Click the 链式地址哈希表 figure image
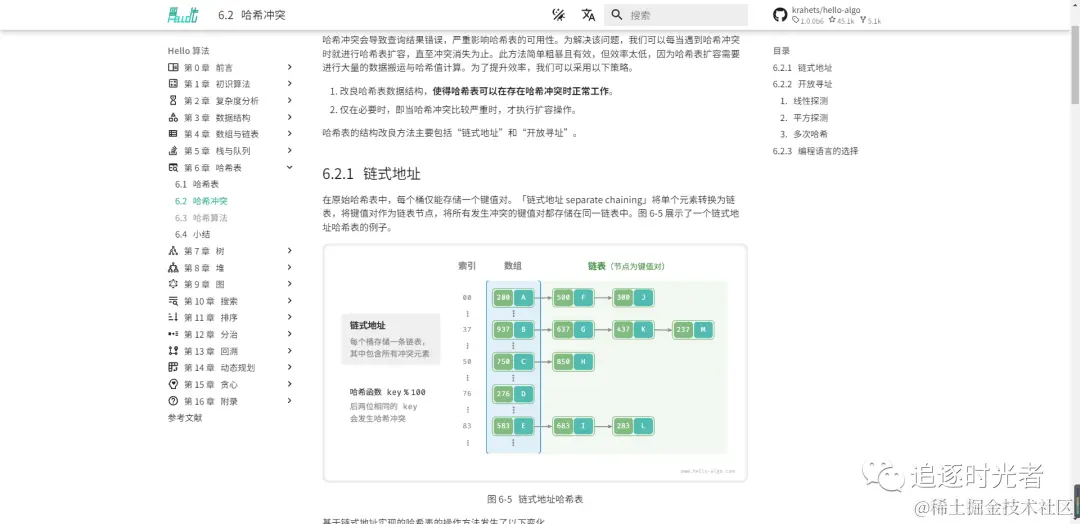This screenshot has height=524, width=1080. pyautogui.click(x=535, y=363)
